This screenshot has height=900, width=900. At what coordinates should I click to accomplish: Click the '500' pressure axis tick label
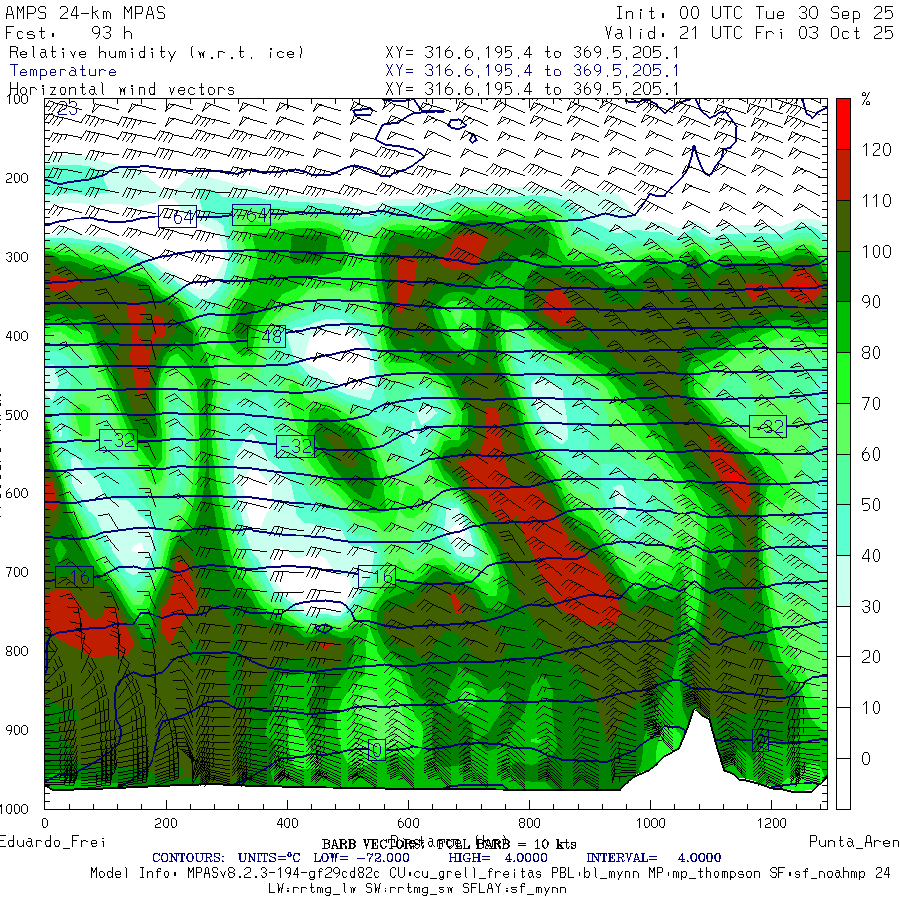pyautogui.click(x=17, y=415)
